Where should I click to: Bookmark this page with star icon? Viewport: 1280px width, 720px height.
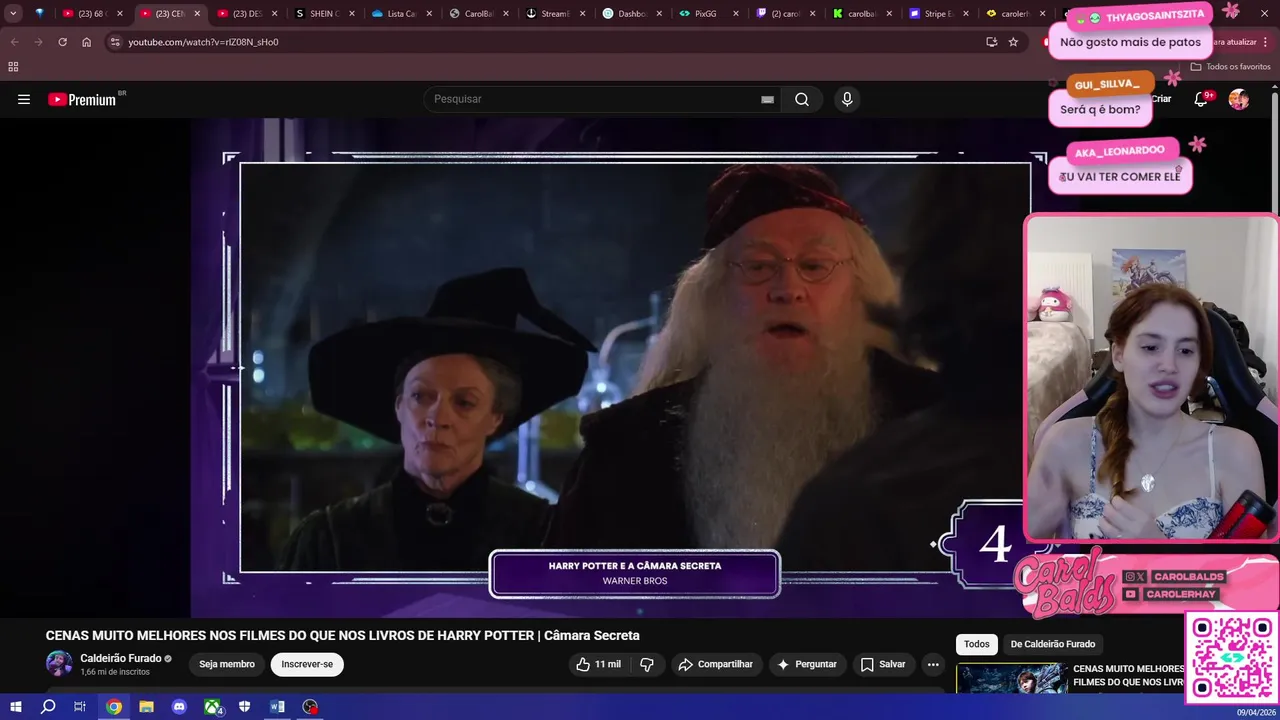(x=1013, y=42)
